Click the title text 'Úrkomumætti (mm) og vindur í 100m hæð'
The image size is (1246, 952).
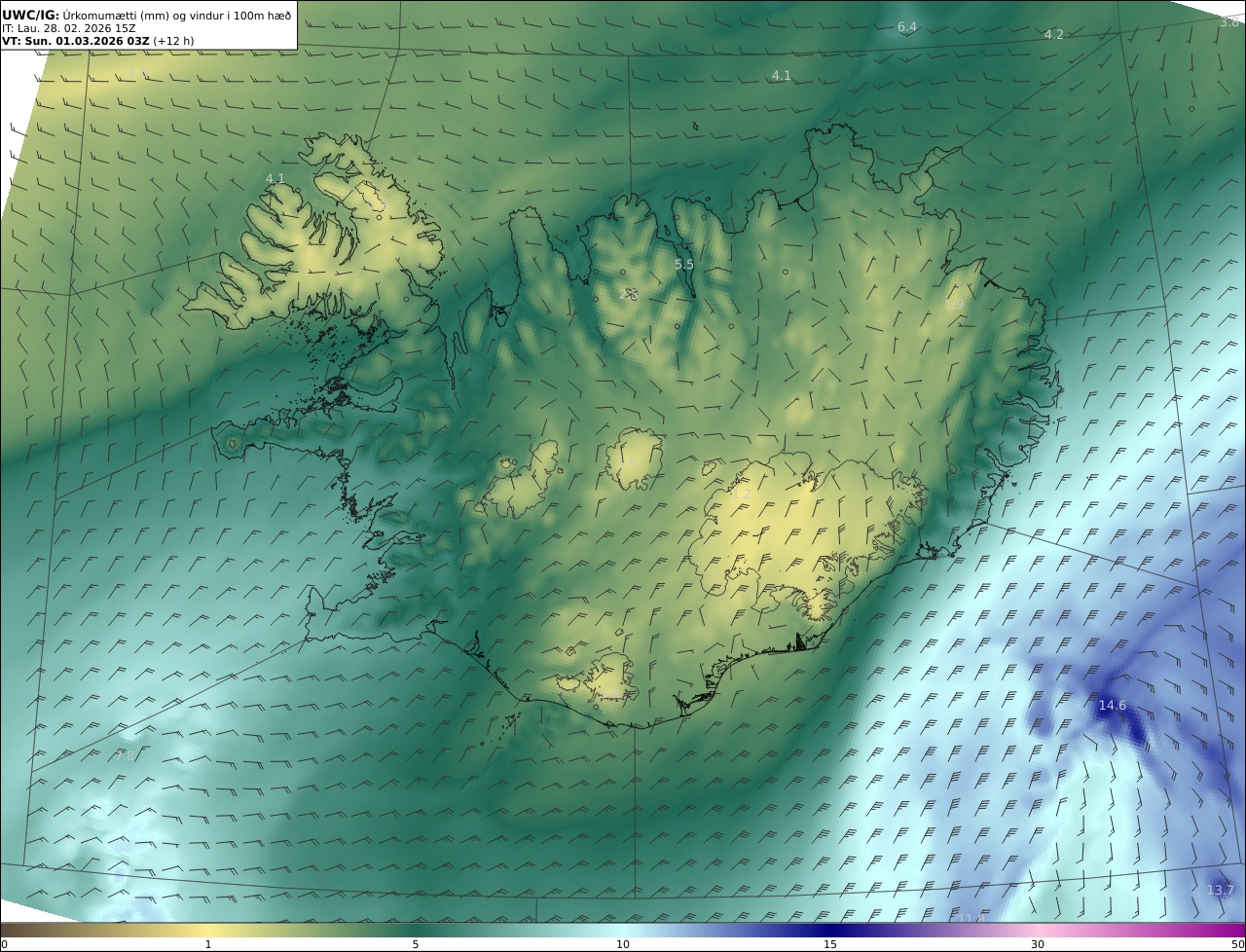177,16
